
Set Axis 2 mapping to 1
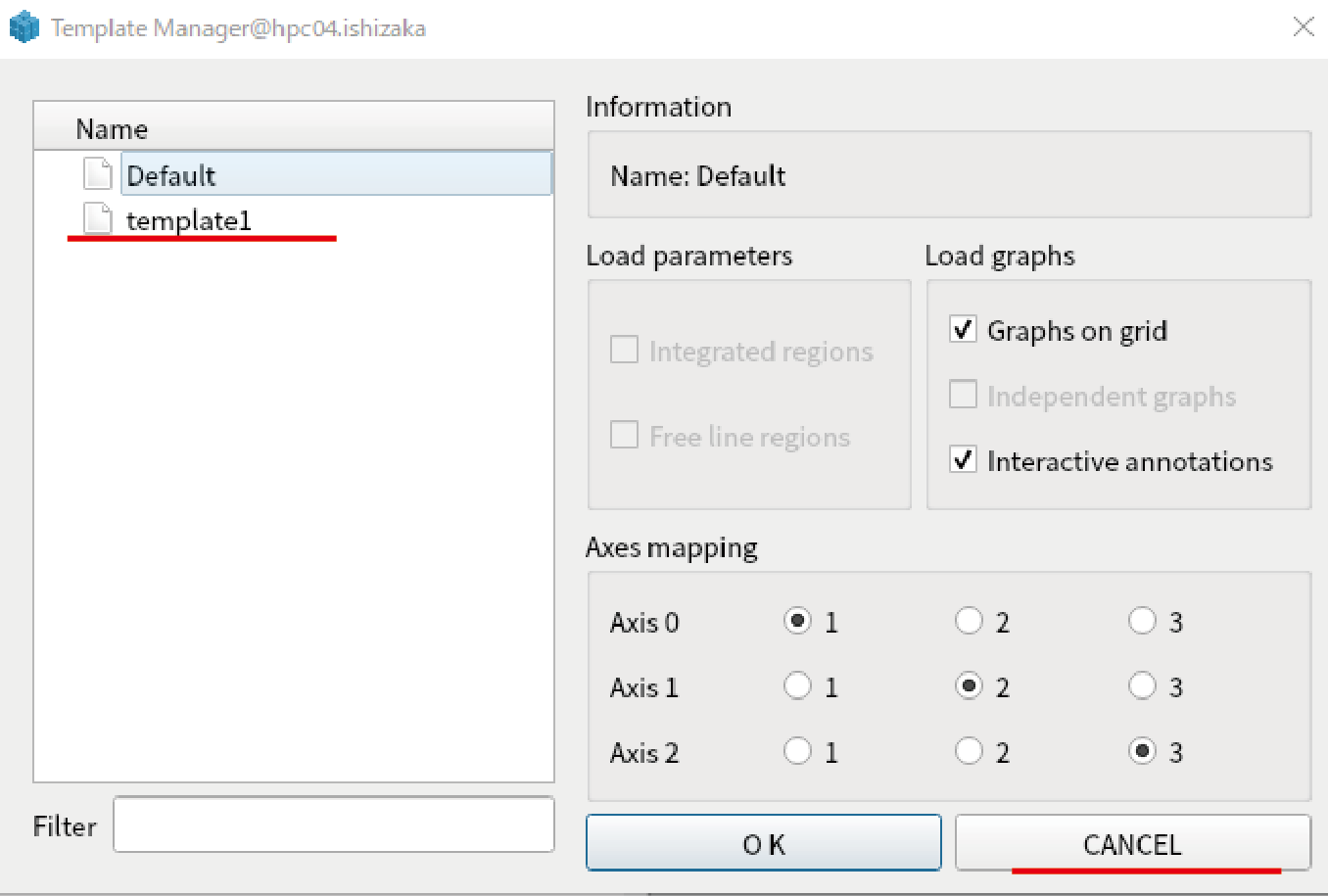click(797, 751)
